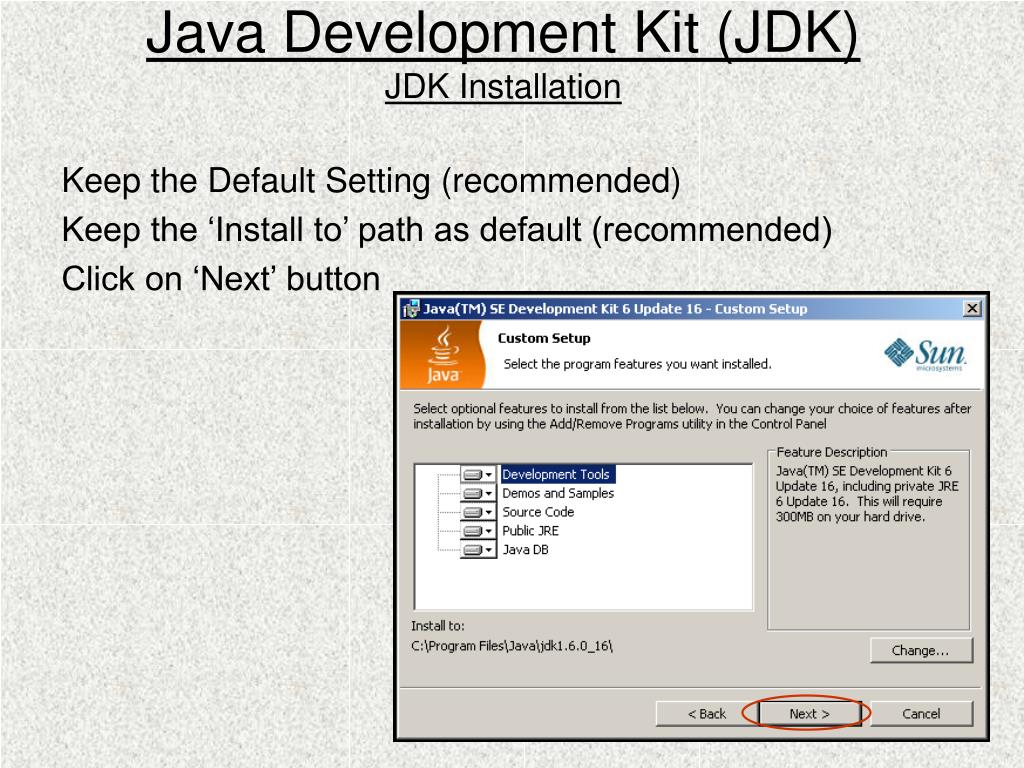Image resolution: width=1024 pixels, height=768 pixels.
Task: Click the installer icon in title bar
Action: pyautogui.click(x=411, y=309)
